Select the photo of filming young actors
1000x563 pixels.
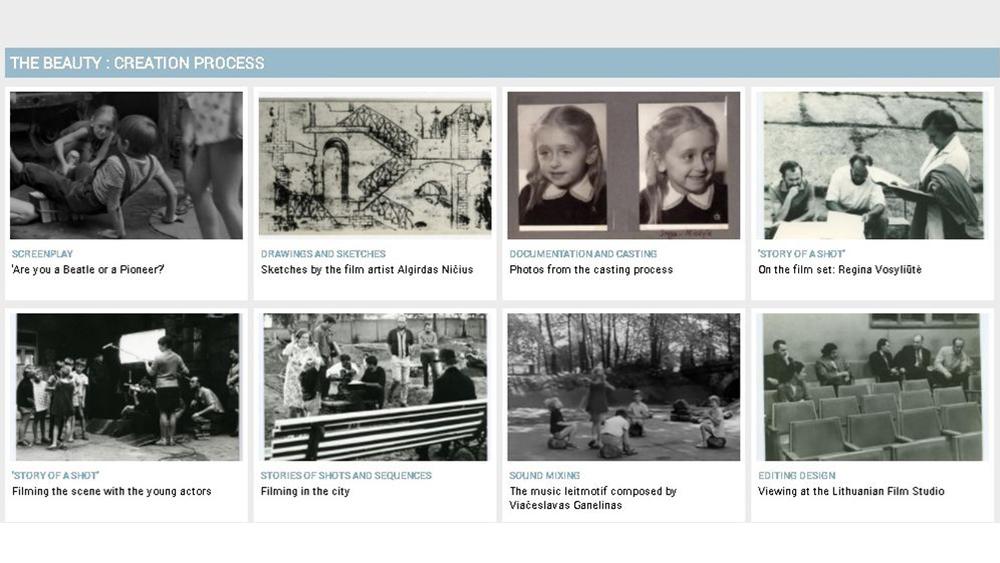point(126,387)
